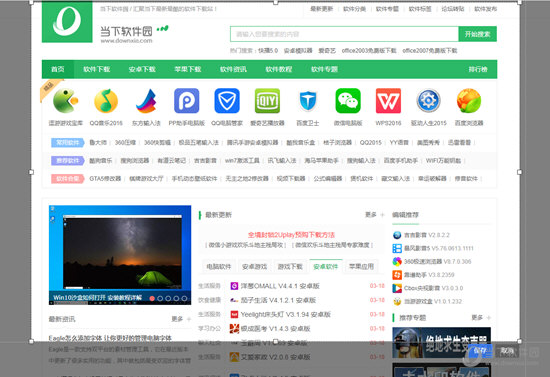Viewport: 550px width, 377px height.
Task: Select the 驱动人生2015 gear icon
Action: coord(428,101)
